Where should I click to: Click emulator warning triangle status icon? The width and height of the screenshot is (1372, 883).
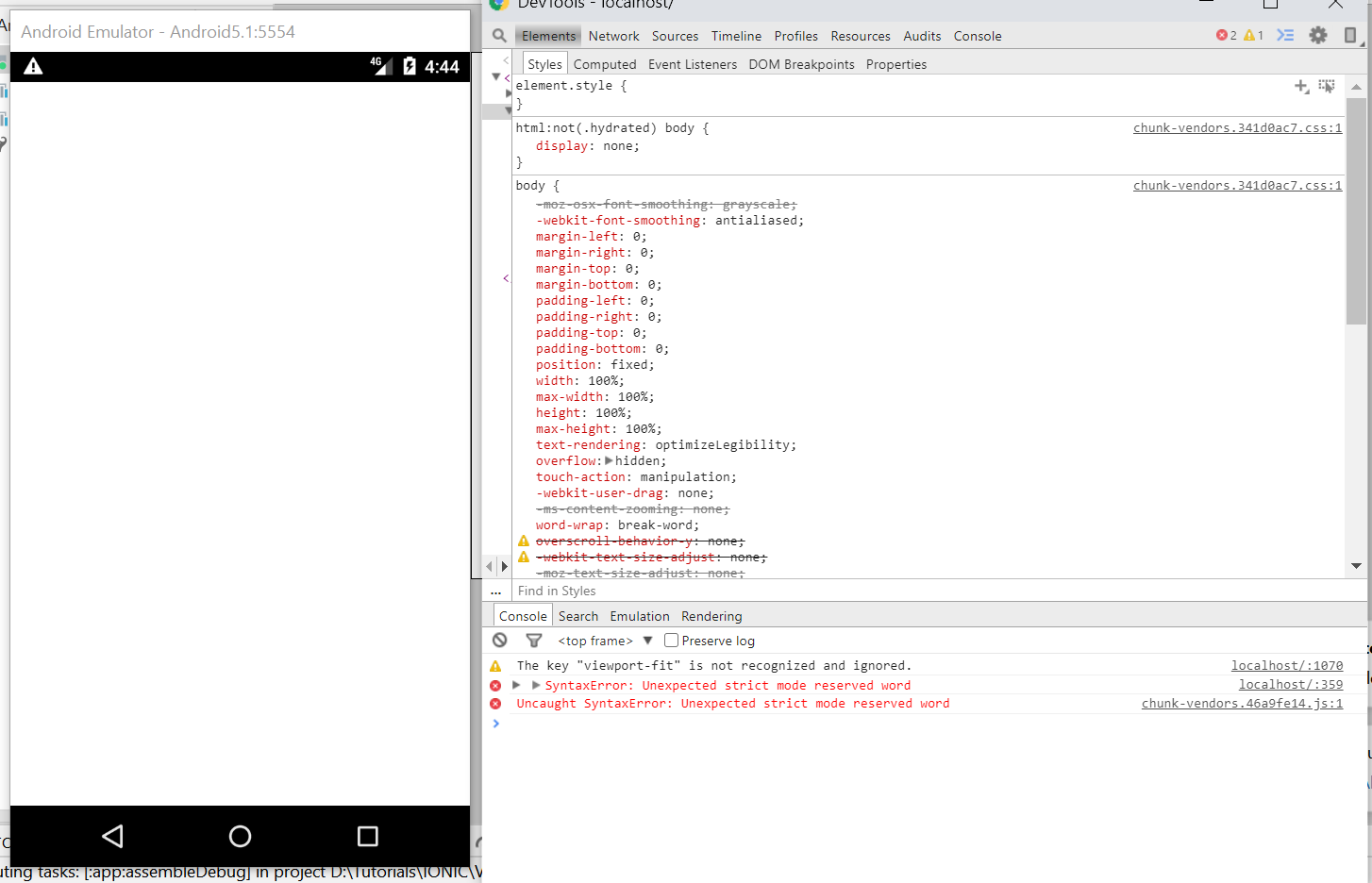click(x=33, y=66)
